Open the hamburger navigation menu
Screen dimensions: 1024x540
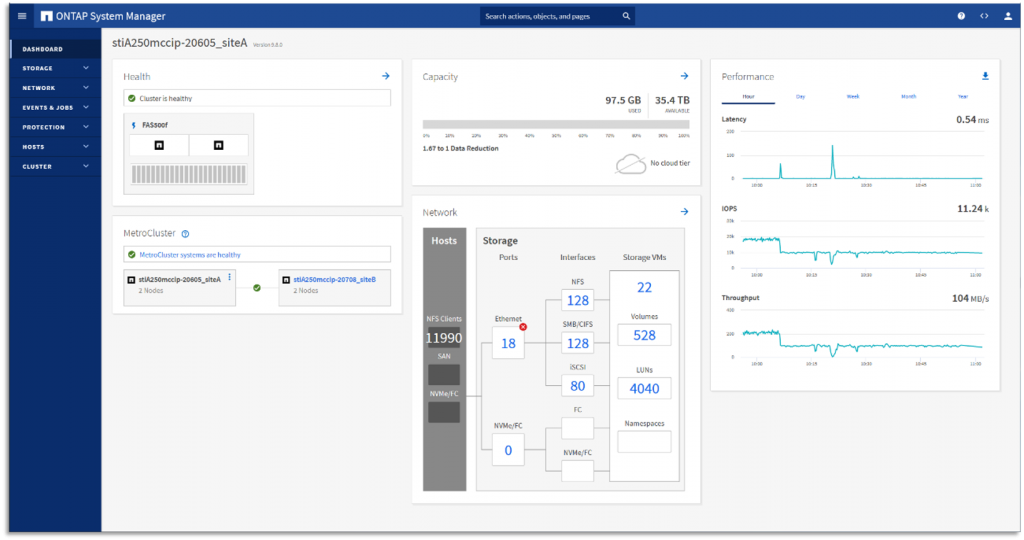22,16
